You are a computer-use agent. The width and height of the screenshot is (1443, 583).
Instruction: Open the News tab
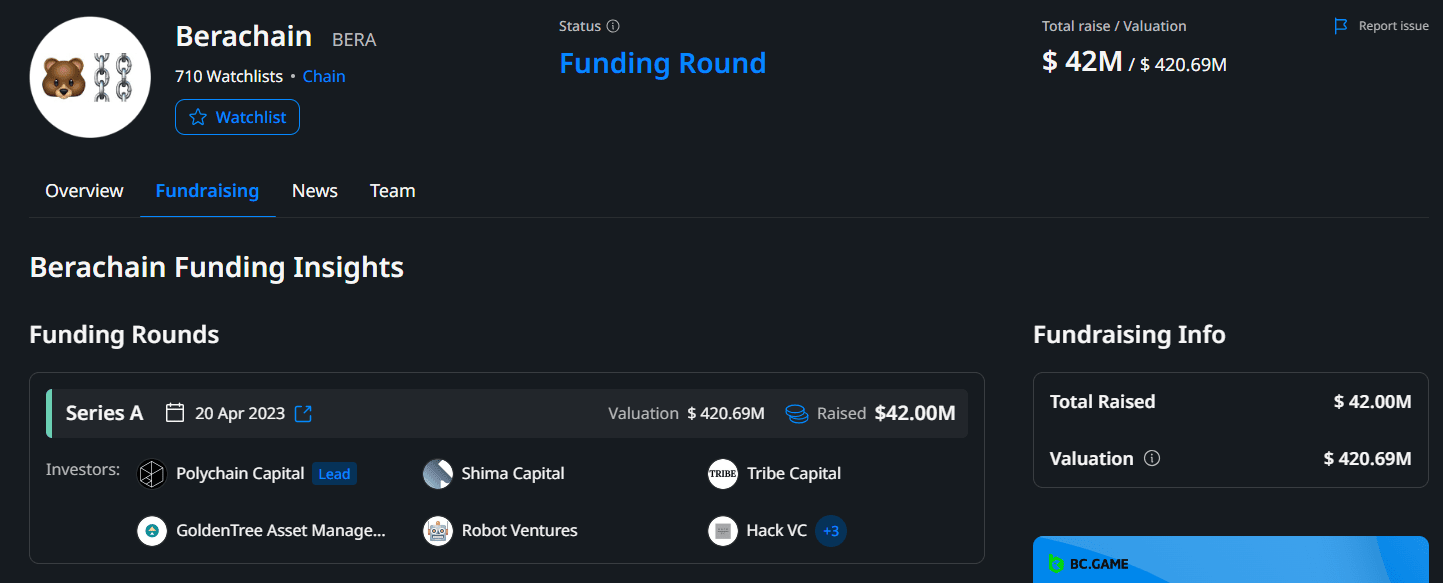[314, 190]
